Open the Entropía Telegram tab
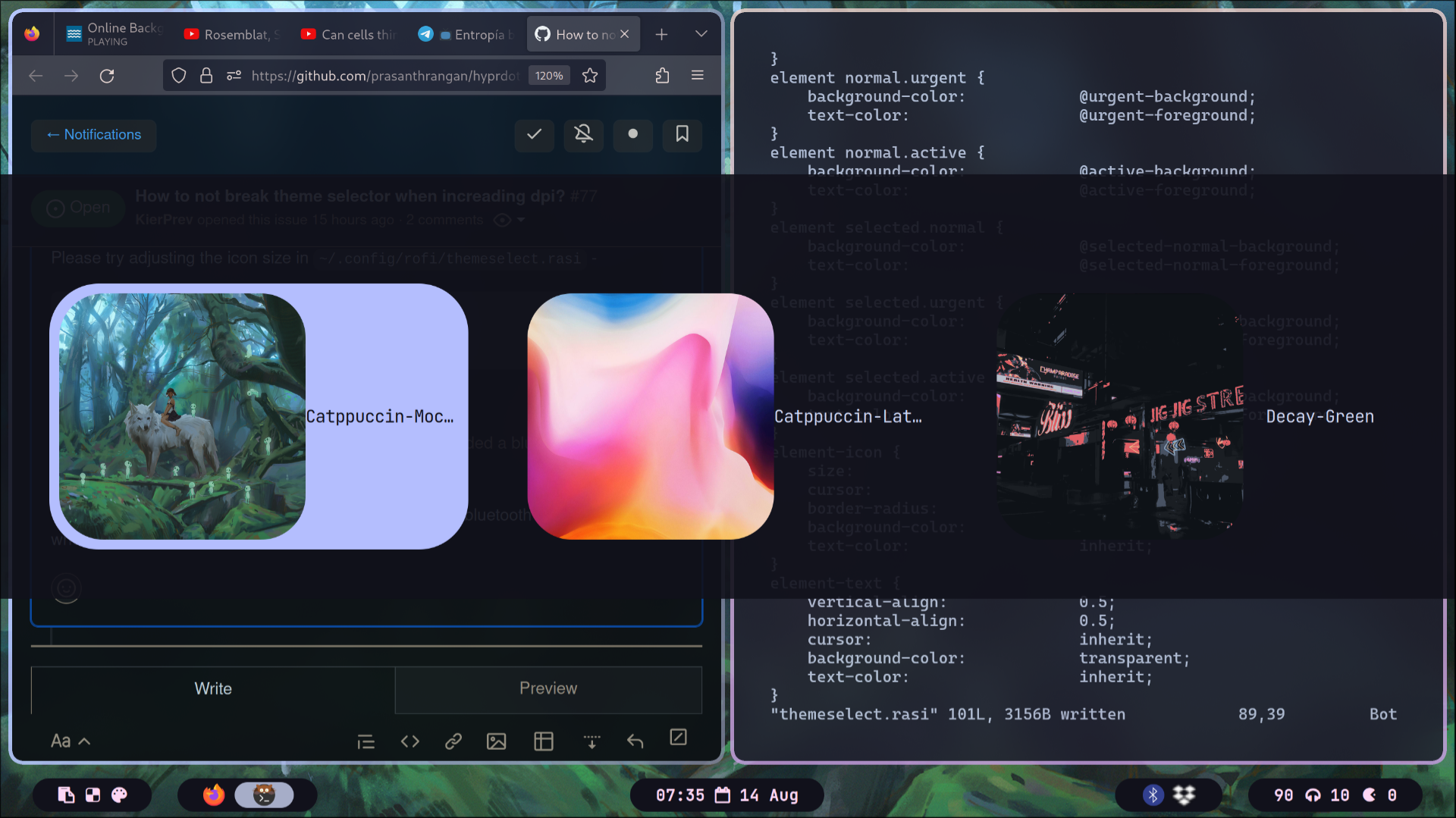1456x818 pixels. click(465, 33)
